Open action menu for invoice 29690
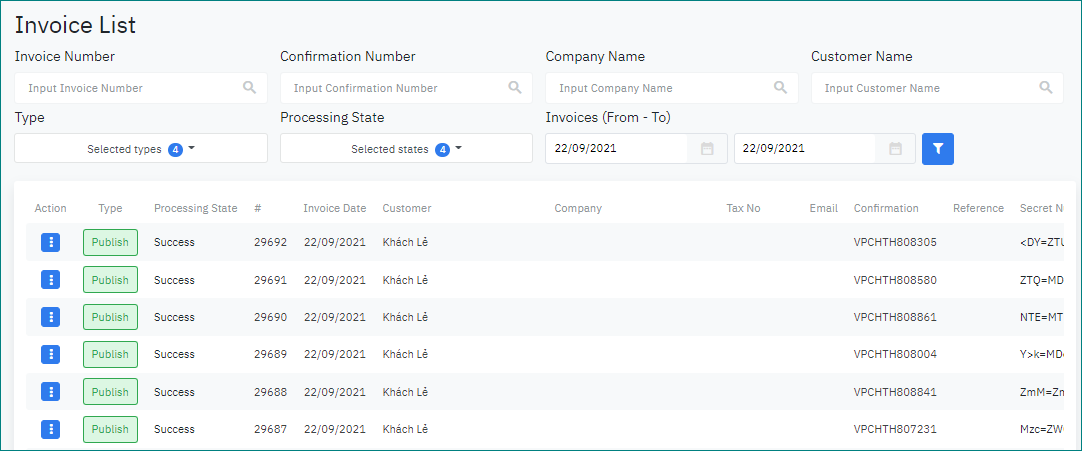 point(51,317)
